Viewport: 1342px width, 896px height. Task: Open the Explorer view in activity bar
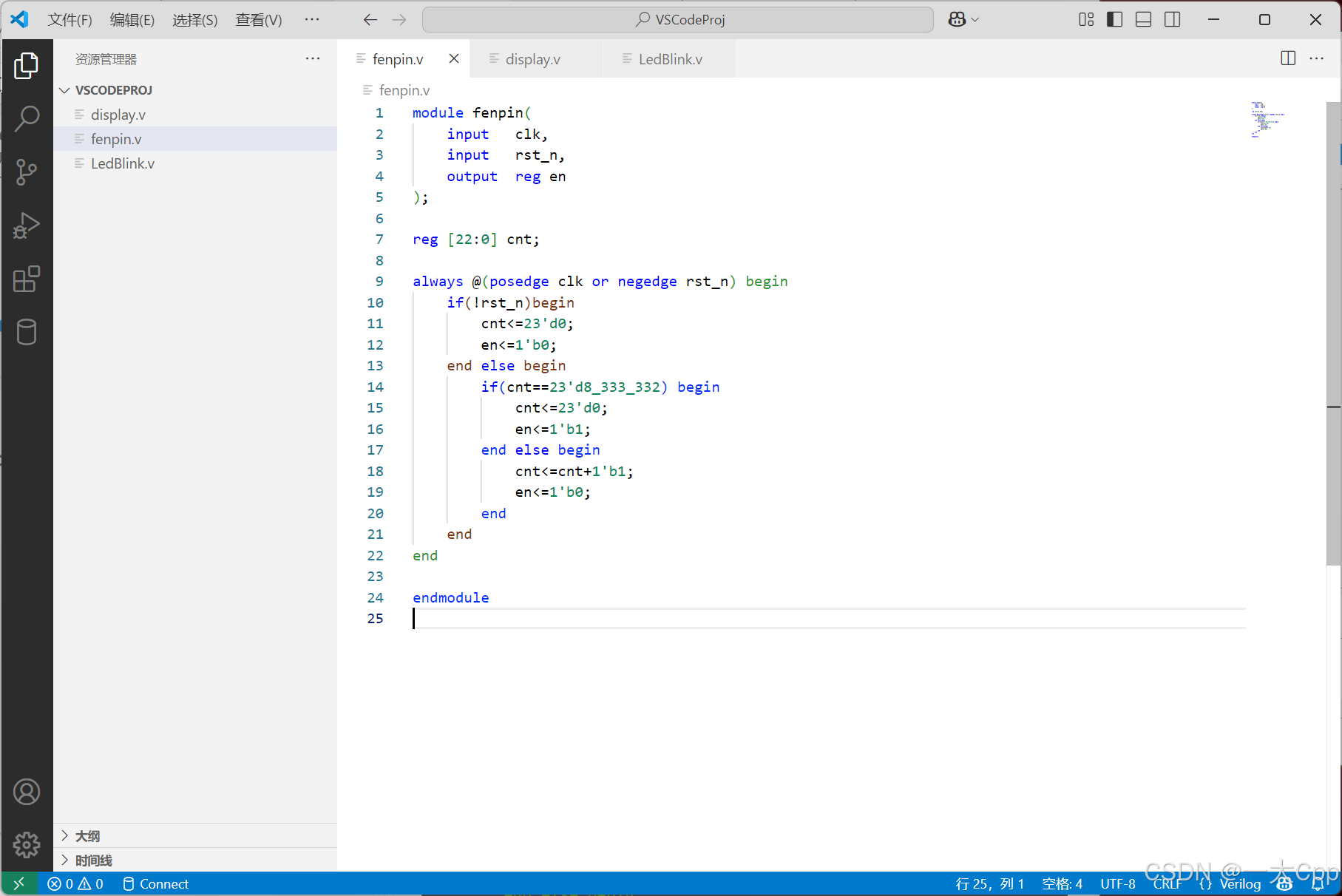27,66
